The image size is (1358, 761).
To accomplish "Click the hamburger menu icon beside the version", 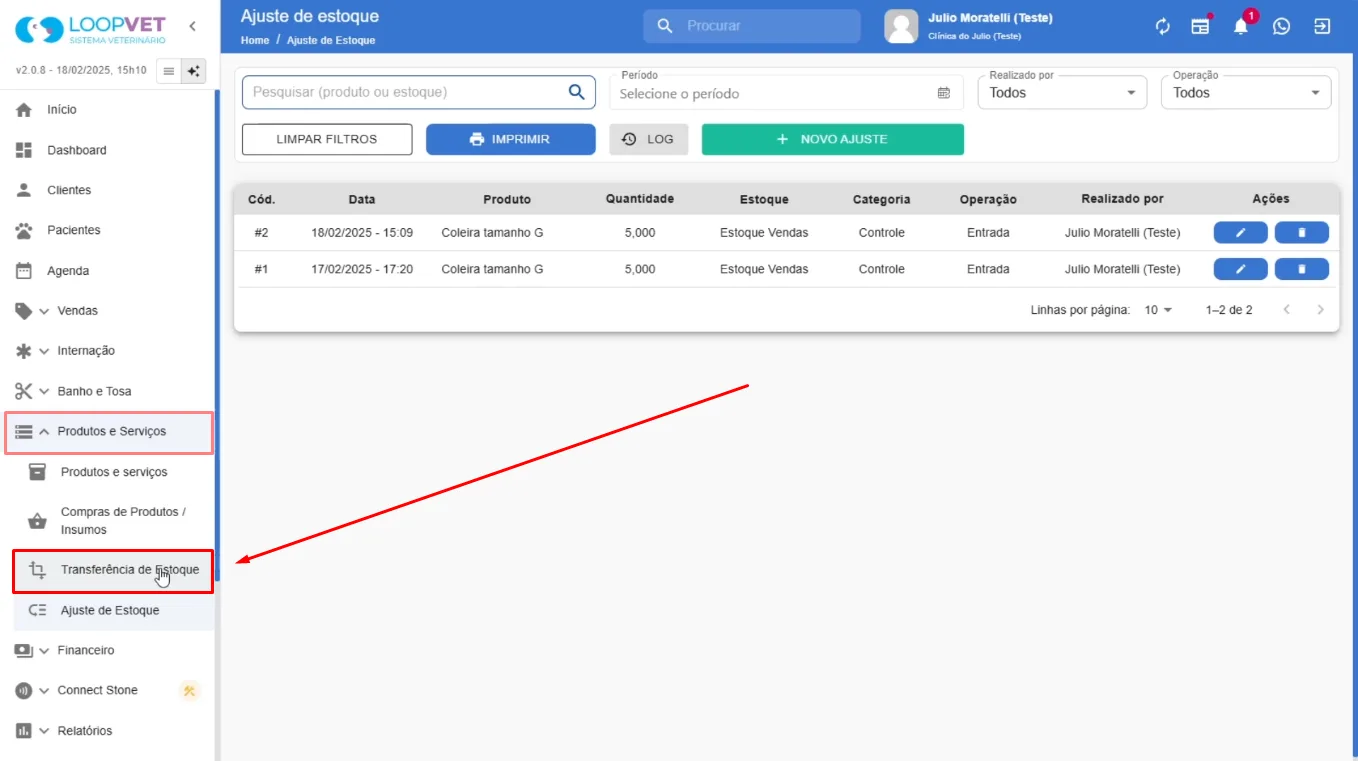I will (168, 71).
